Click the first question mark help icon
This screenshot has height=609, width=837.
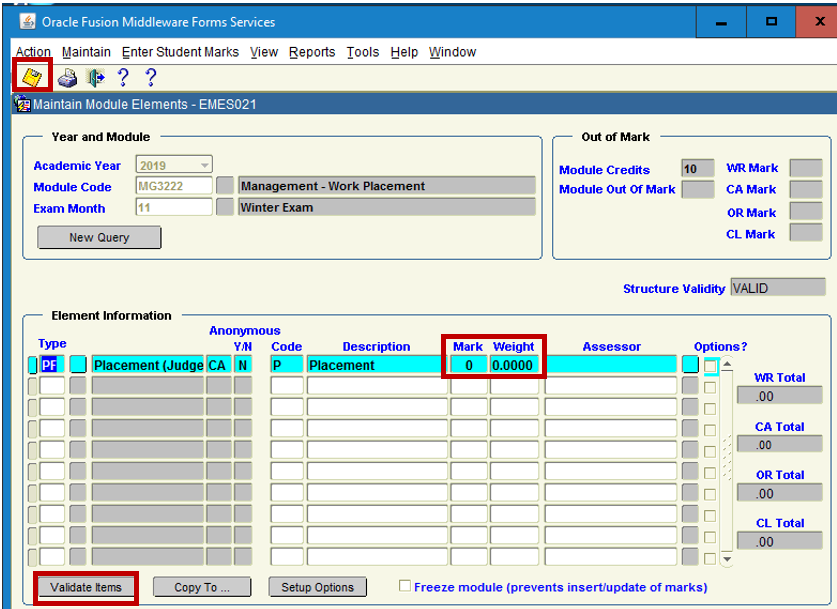point(123,78)
